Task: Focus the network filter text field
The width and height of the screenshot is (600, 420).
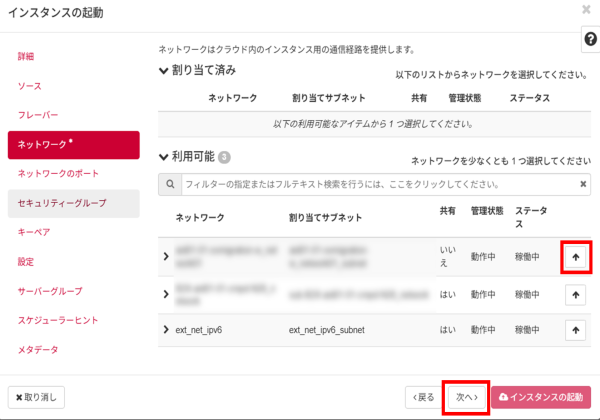Action: 375,184
